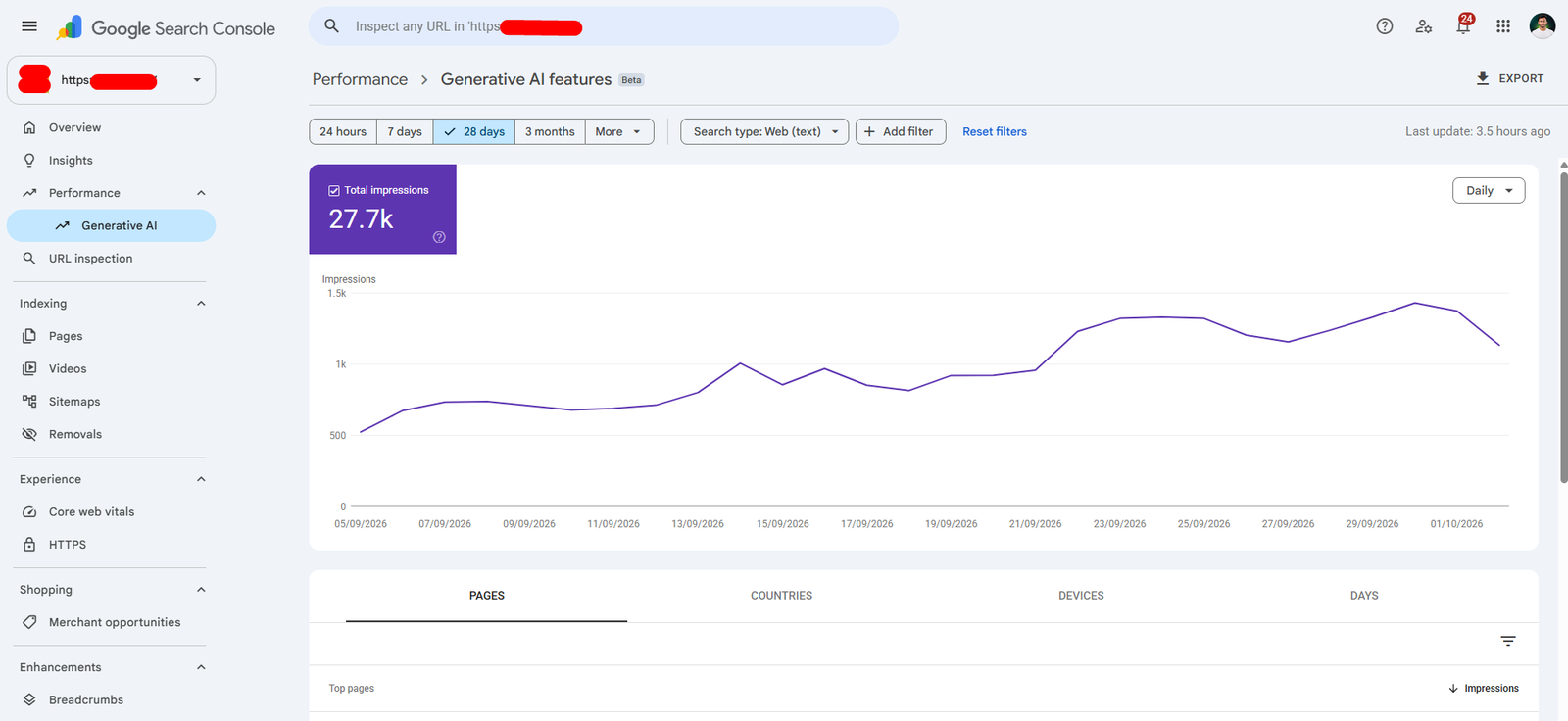
Task: Click the Add filter button
Action: coord(901,131)
